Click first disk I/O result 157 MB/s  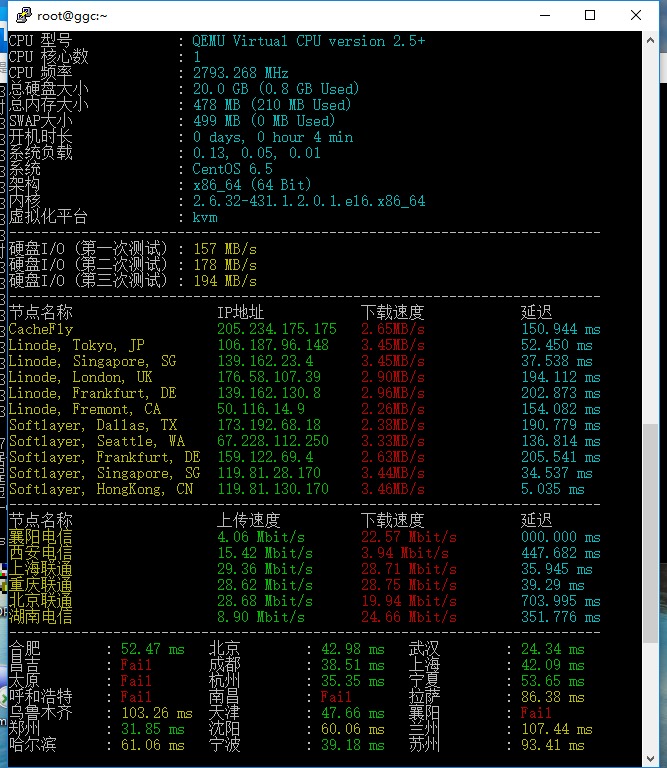click(x=225, y=249)
